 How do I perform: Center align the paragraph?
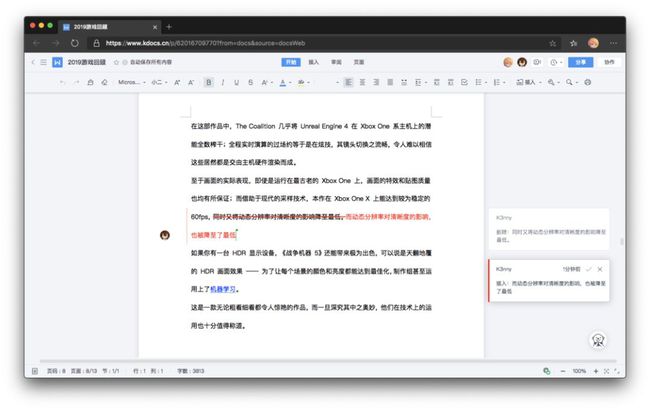pos(362,82)
